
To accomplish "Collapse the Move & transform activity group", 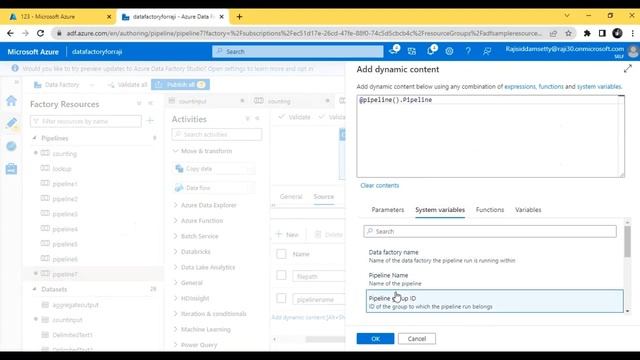I will pyautogui.click(x=176, y=151).
